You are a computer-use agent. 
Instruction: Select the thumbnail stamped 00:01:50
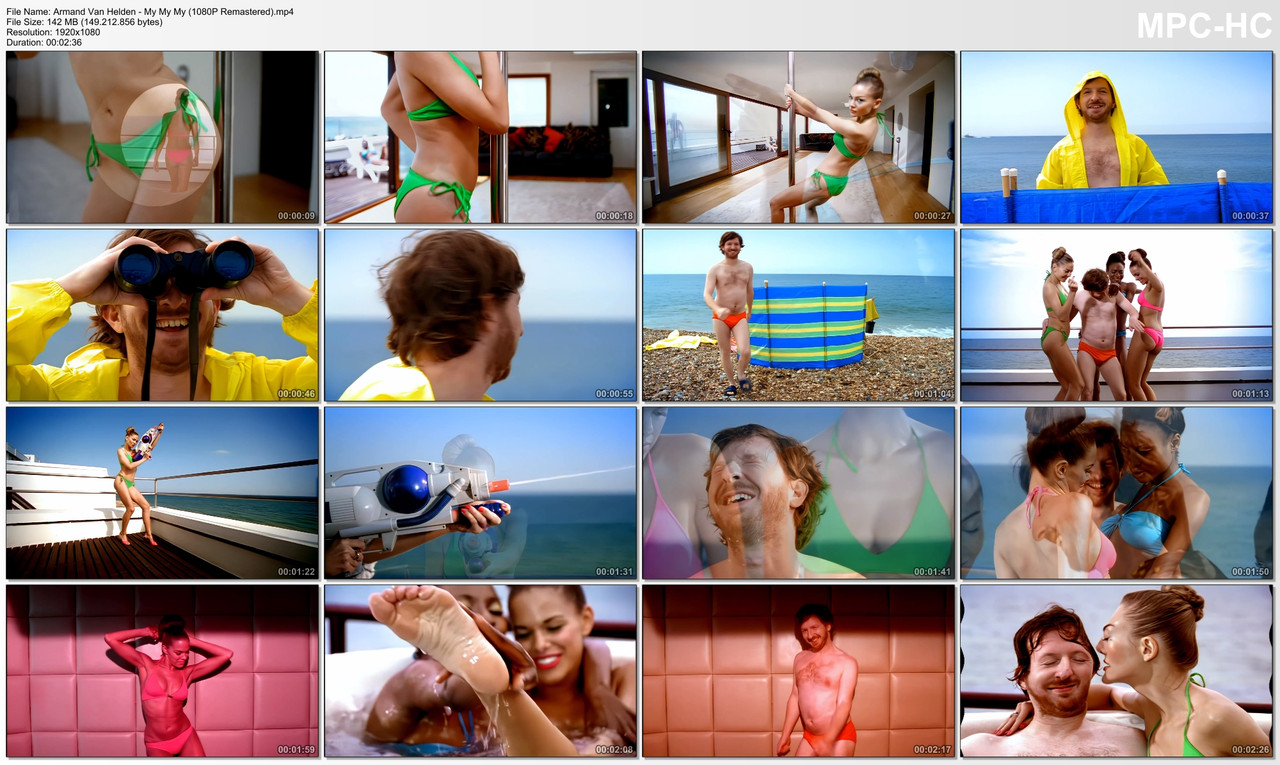click(x=1116, y=493)
